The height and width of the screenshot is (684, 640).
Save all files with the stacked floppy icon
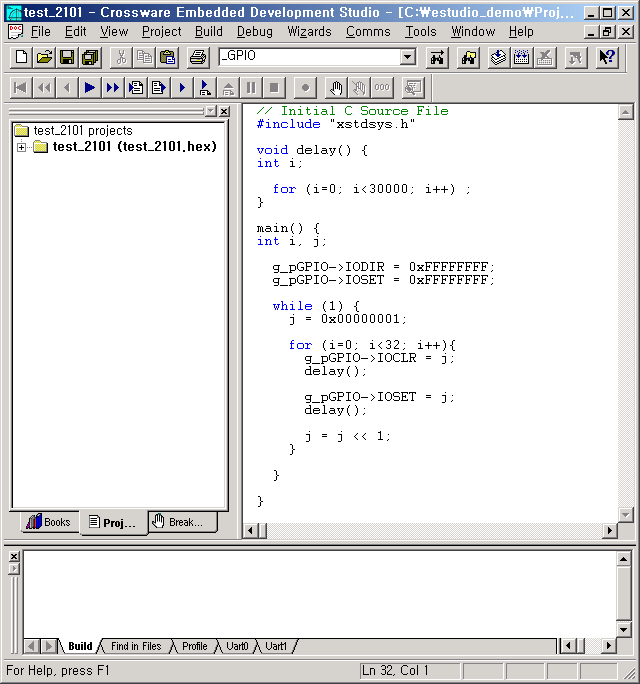(90, 57)
